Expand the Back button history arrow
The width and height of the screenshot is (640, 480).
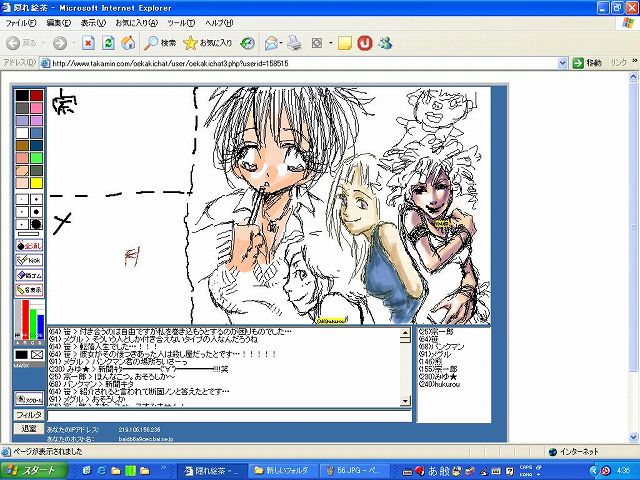click(x=45, y=43)
